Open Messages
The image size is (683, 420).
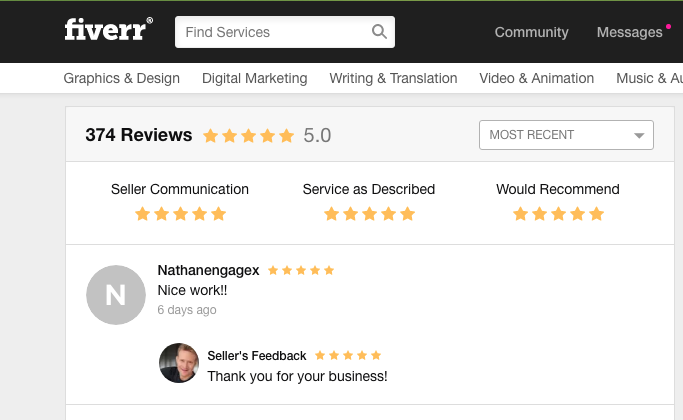[x=629, y=32]
